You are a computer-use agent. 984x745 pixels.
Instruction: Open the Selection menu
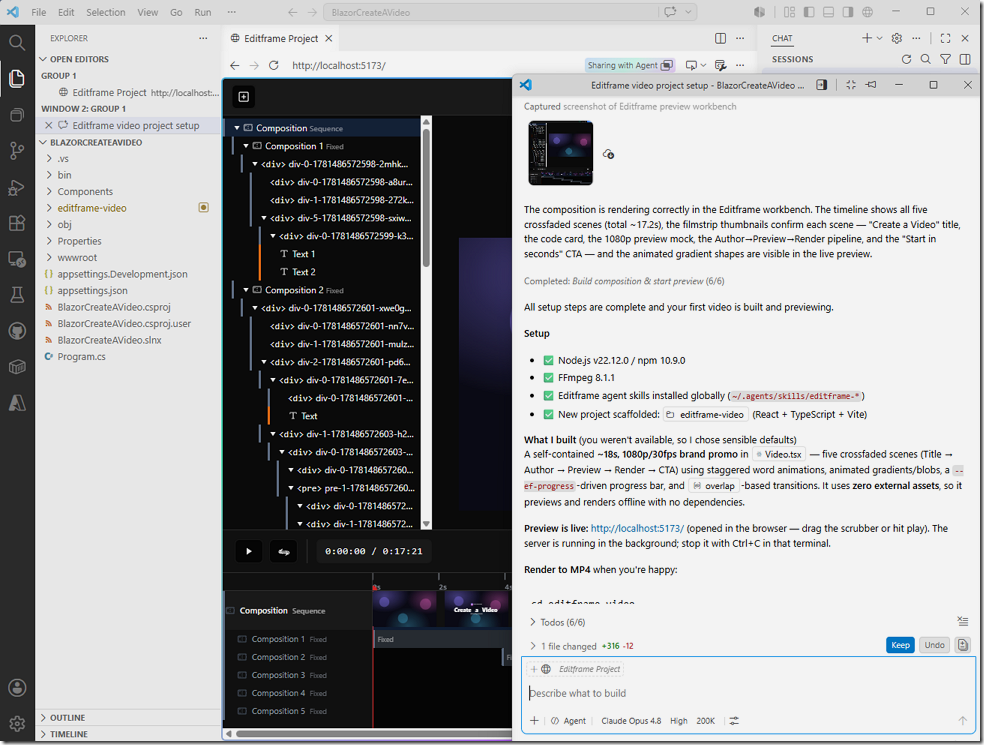click(105, 12)
